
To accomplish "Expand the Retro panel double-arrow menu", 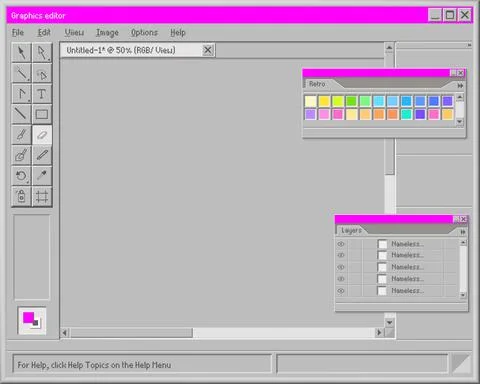I will pyautogui.click(x=460, y=86).
